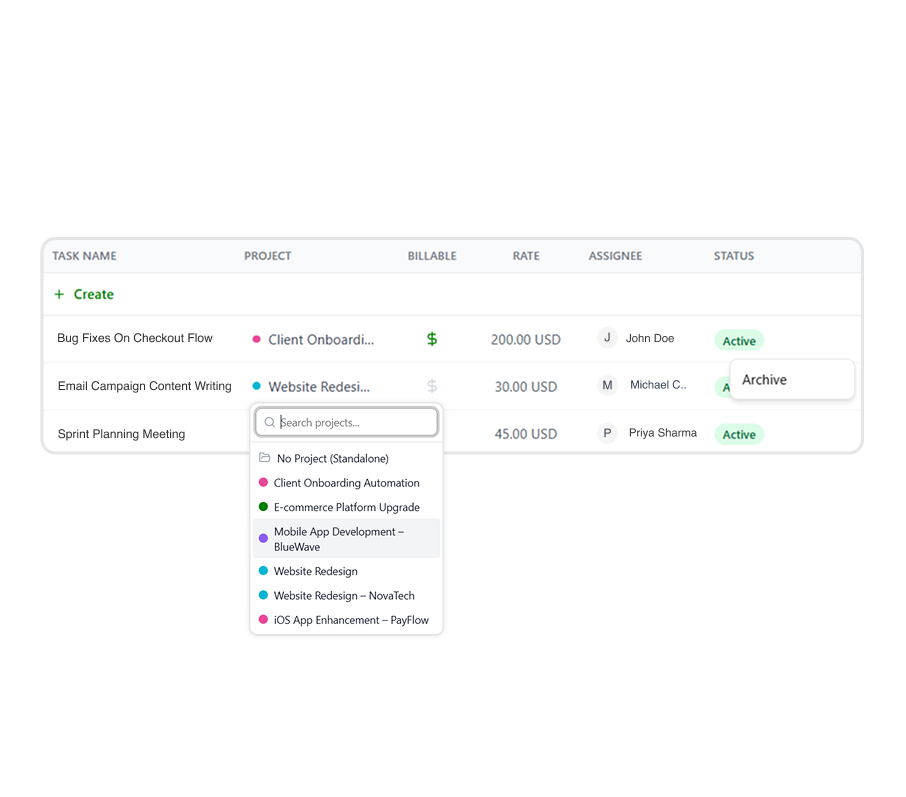Viewport: 906px width, 797px height.
Task: Click the No Project folder icon
Action: click(265, 458)
